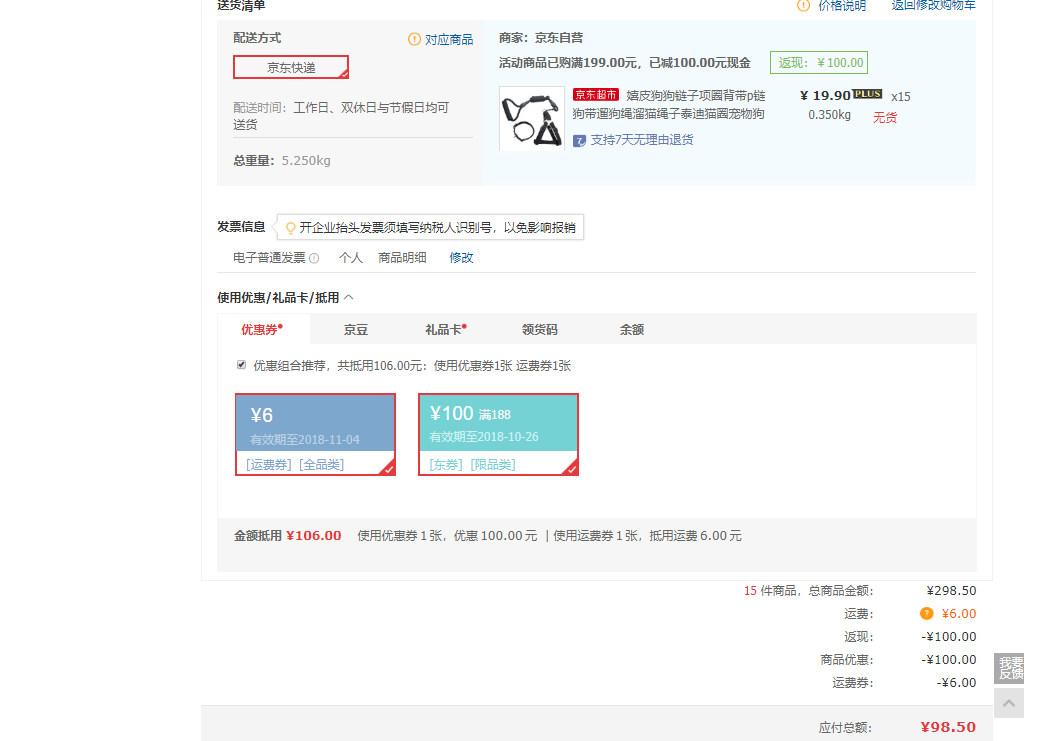Click the 总重量 5.250kg text

click(x=282, y=160)
